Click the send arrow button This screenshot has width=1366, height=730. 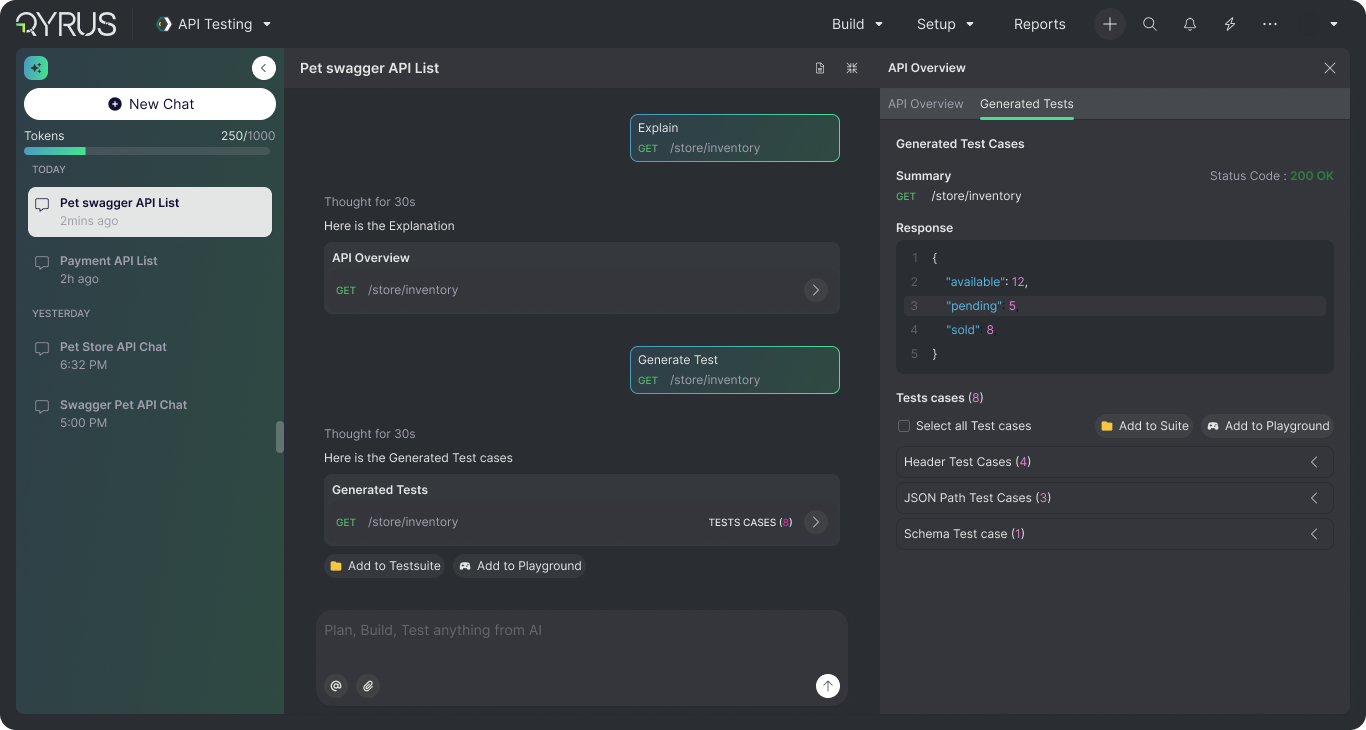(x=828, y=686)
